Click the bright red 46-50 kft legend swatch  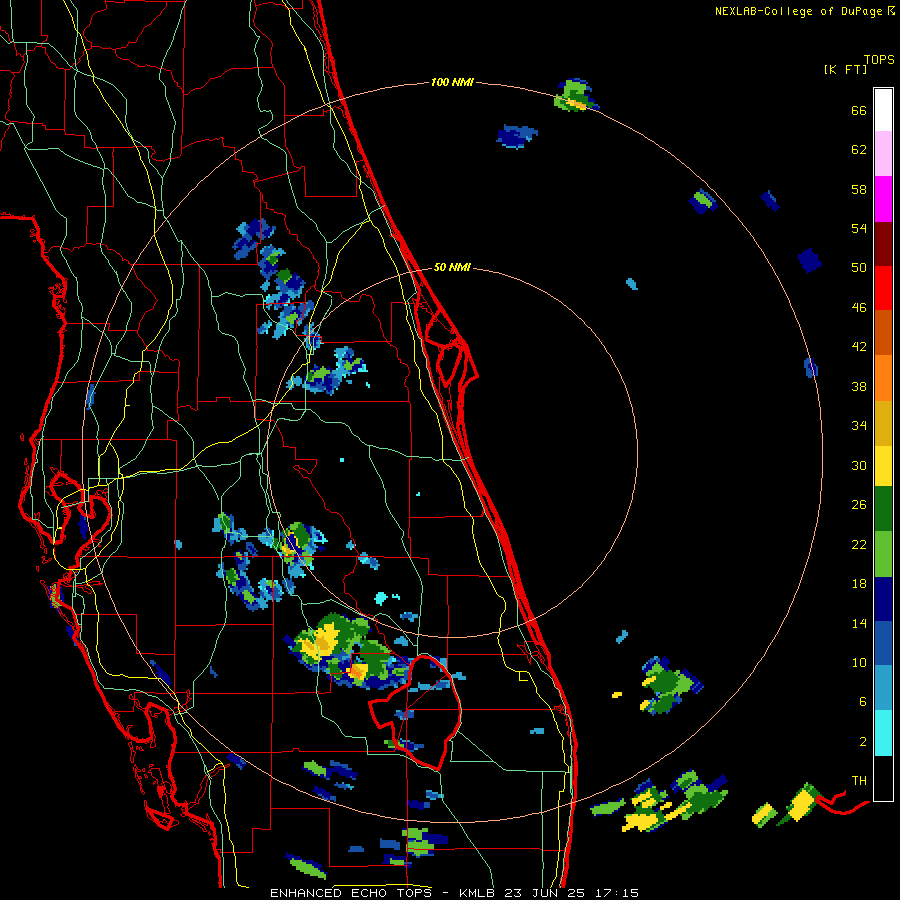tap(883, 288)
